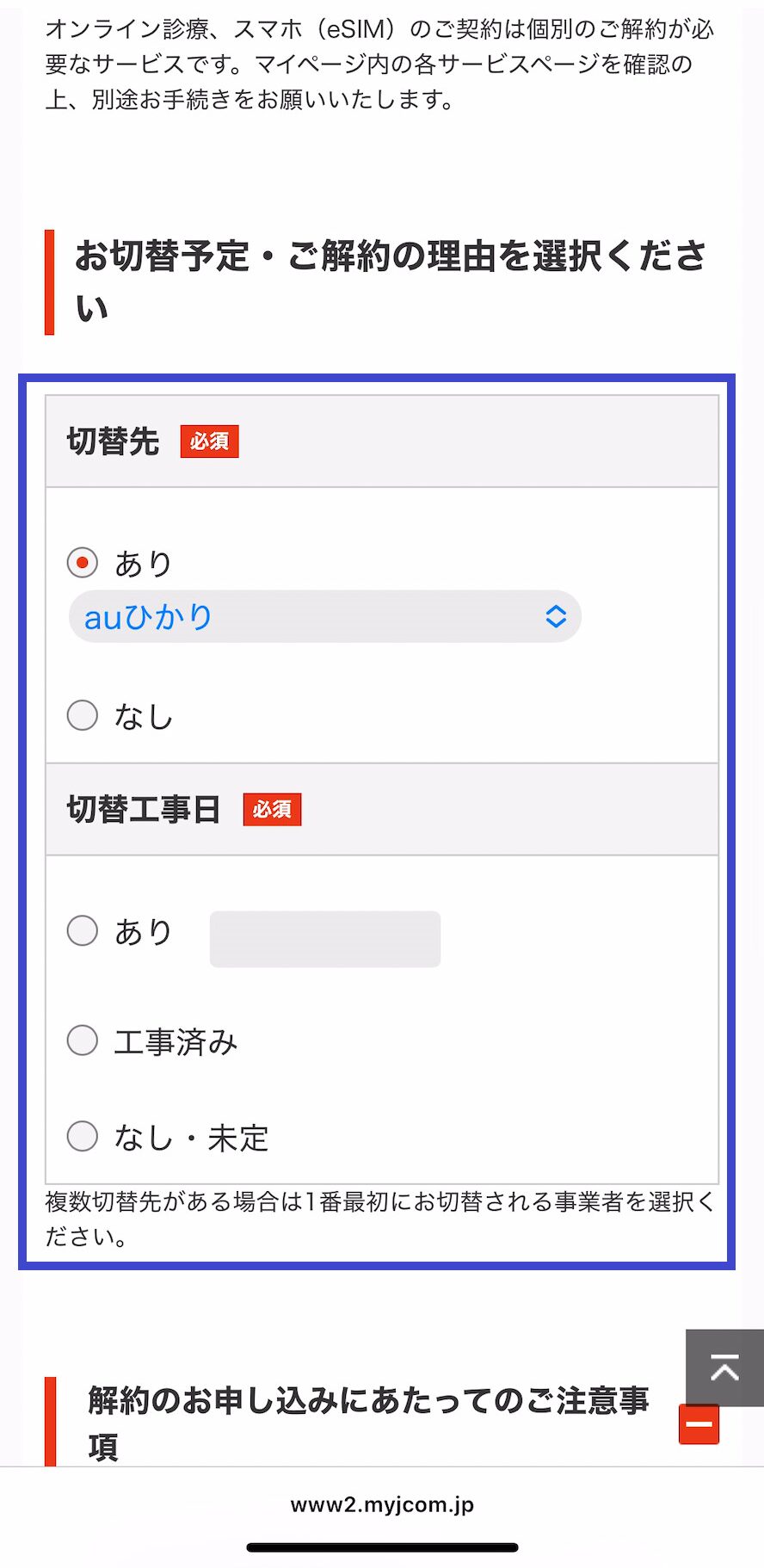Tap the www2.myjcom.jp address bar
This screenshot has width=764, height=1568.
click(x=382, y=1504)
